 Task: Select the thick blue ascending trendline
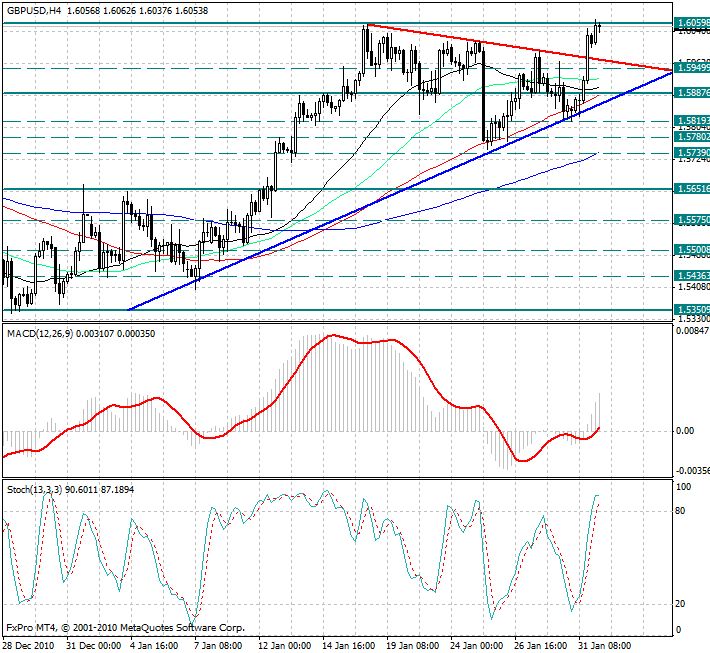(398, 192)
